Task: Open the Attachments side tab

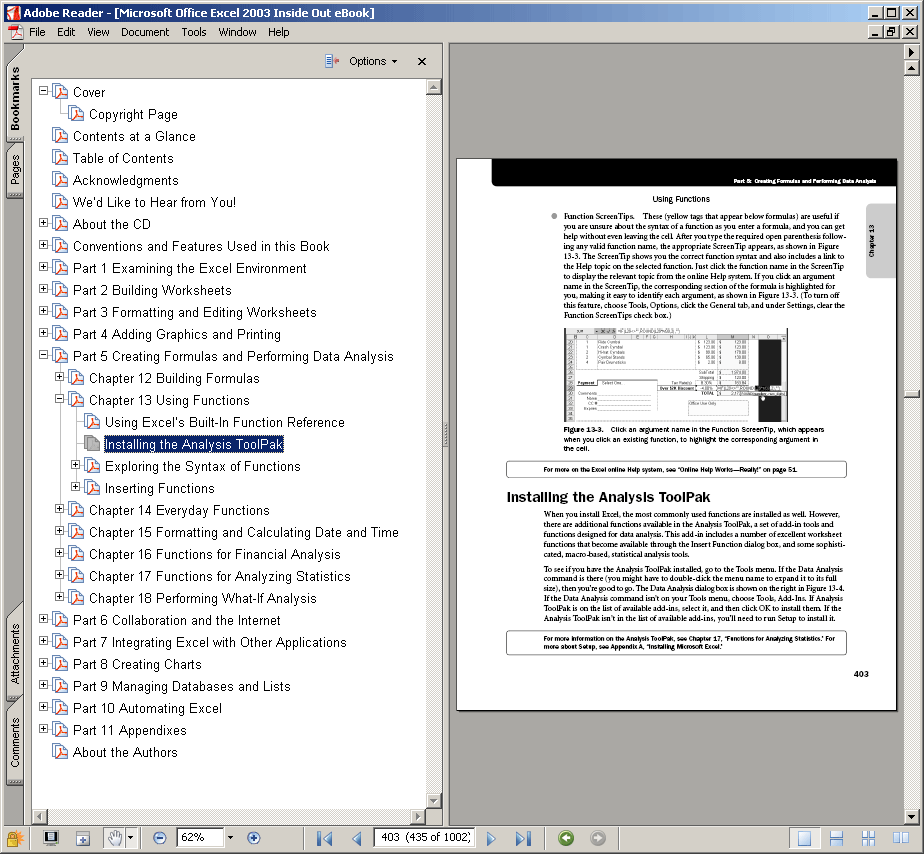Action: coord(15,653)
